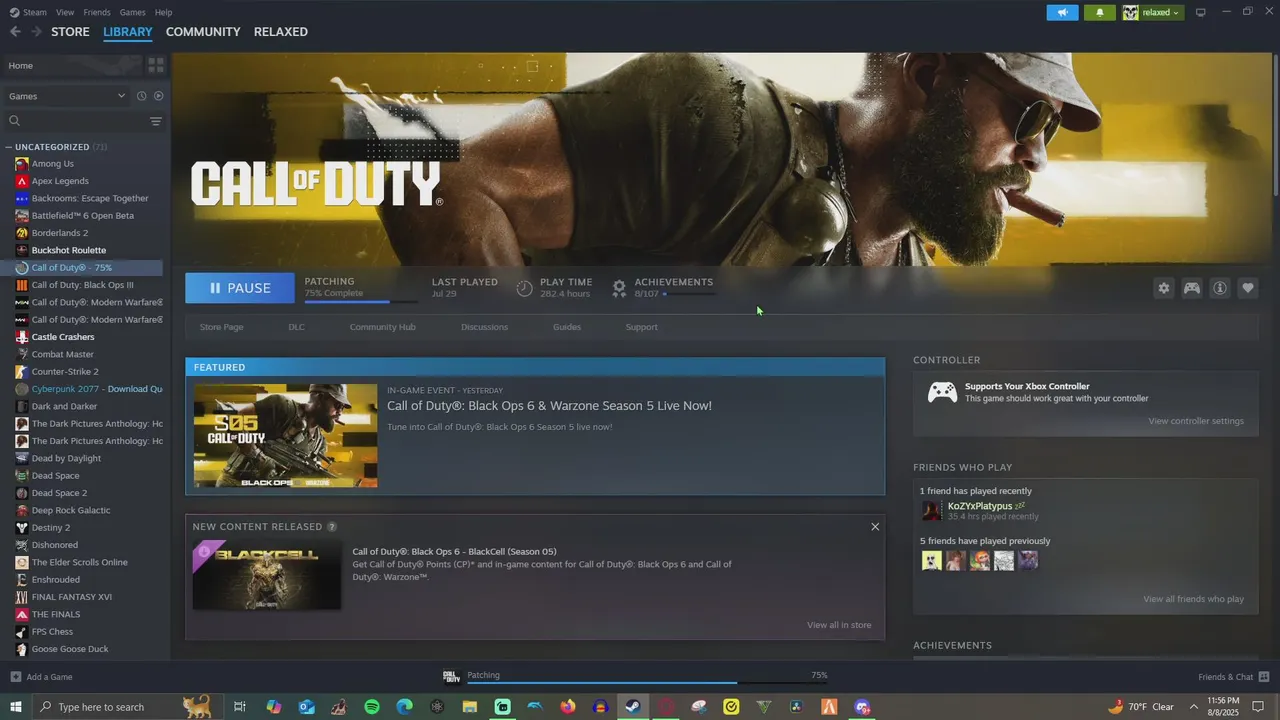The width and height of the screenshot is (1280, 720).
Task: Open the Season 5 Live Now headline
Action: point(550,406)
